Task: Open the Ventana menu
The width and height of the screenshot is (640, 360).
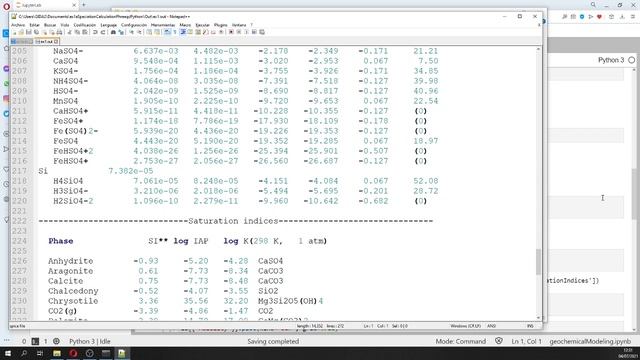Action: [x=239, y=25]
